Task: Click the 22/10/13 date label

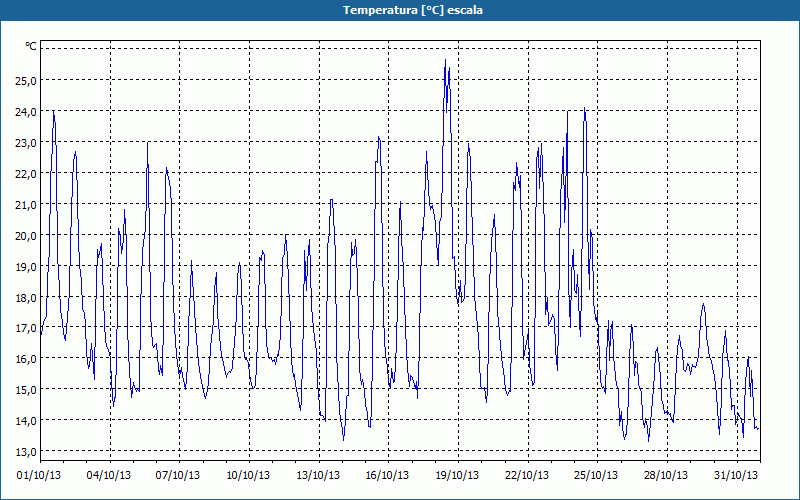Action: pos(527,475)
